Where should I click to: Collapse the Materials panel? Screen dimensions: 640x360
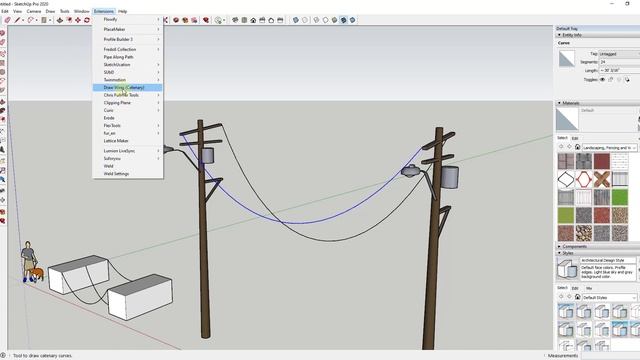(559, 103)
